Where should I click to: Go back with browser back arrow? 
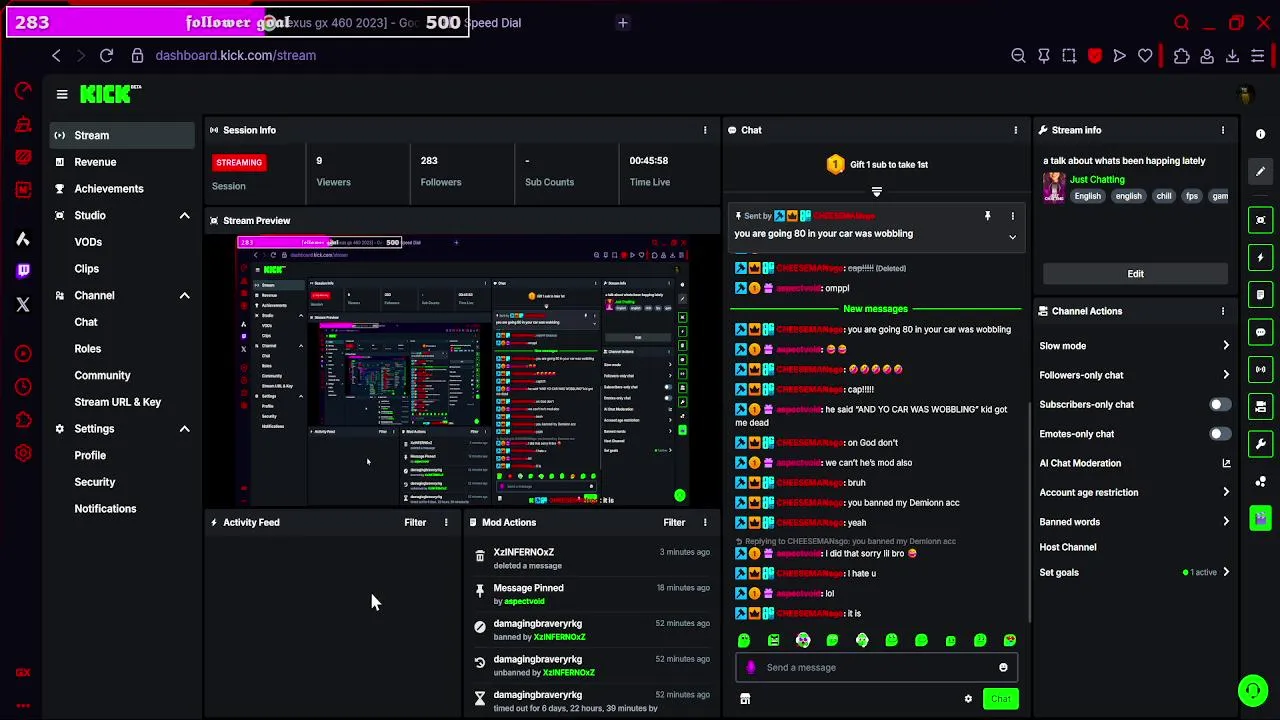point(56,55)
